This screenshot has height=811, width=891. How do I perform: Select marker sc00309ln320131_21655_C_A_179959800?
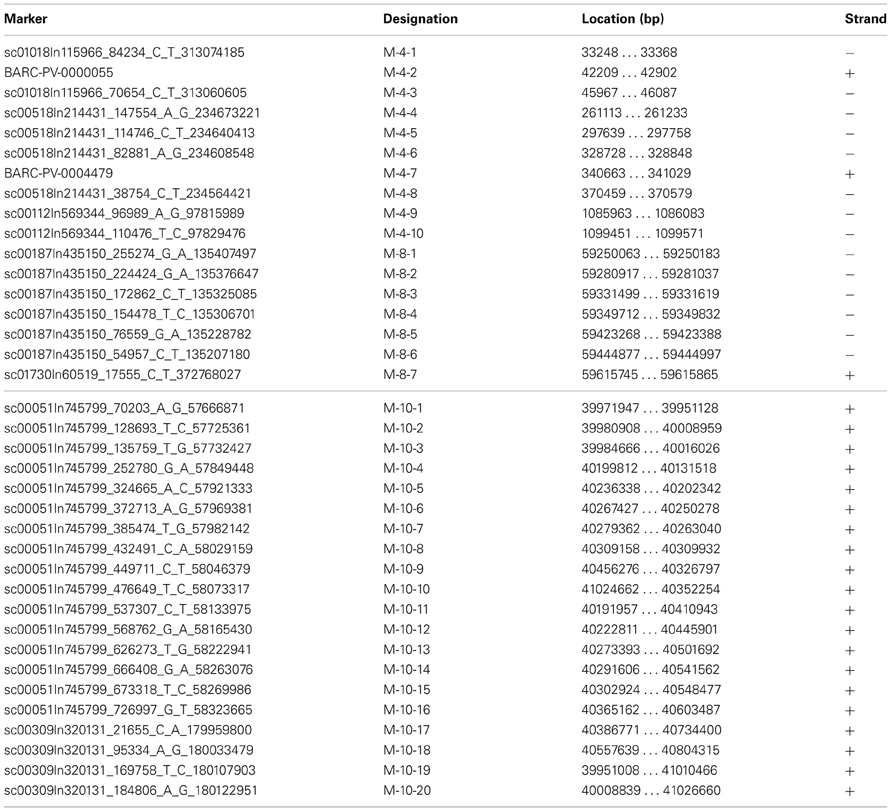tap(128, 730)
